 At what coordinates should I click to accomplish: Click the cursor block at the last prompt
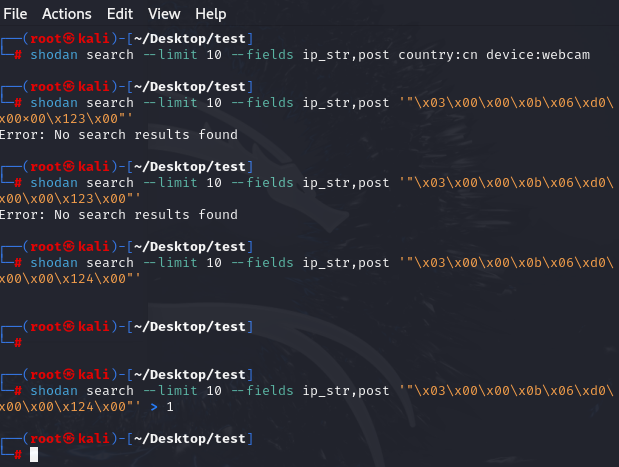(x=34, y=455)
